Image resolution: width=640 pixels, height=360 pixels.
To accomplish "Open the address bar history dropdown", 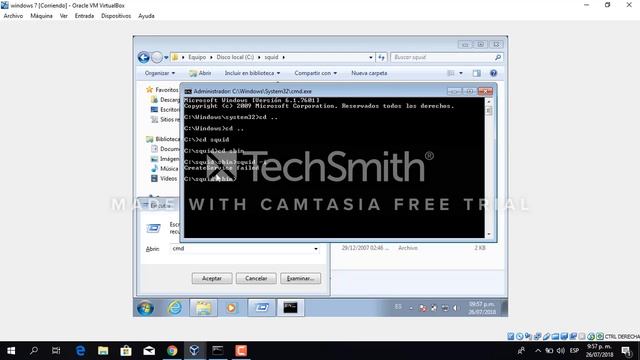I will pos(371,58).
